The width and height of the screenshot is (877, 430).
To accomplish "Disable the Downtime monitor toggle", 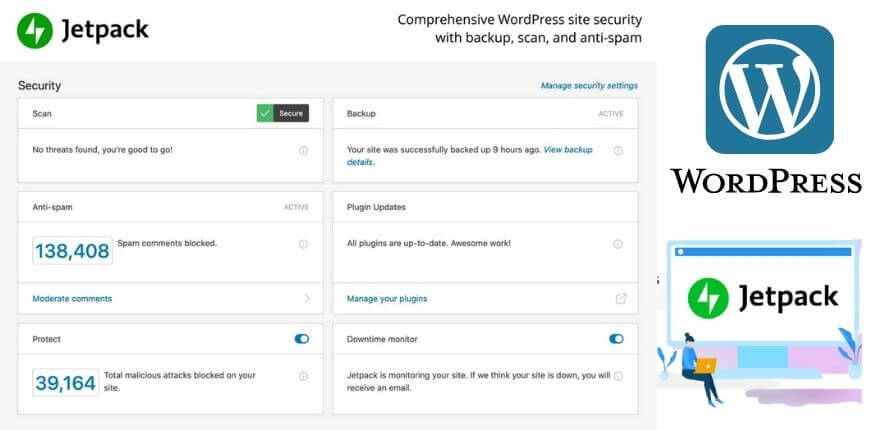I will [616, 339].
